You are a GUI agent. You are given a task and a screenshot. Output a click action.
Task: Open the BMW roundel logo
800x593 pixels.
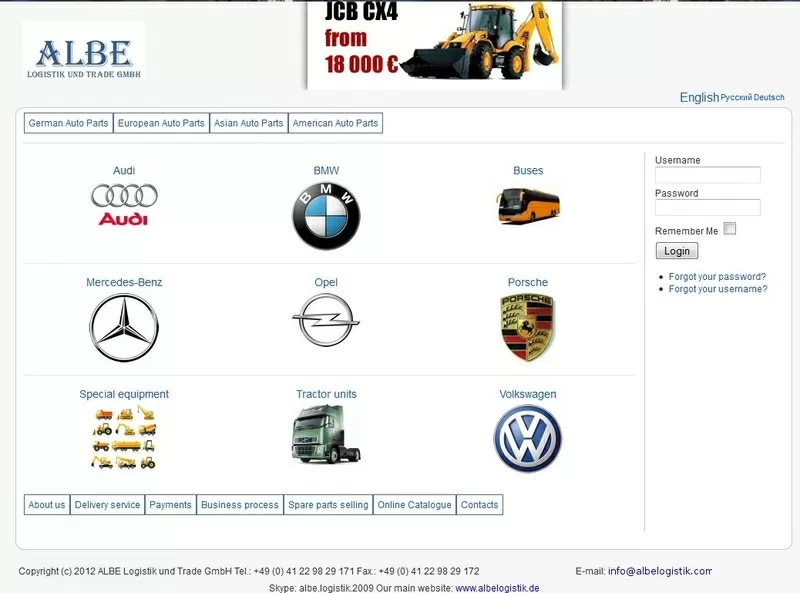click(326, 215)
